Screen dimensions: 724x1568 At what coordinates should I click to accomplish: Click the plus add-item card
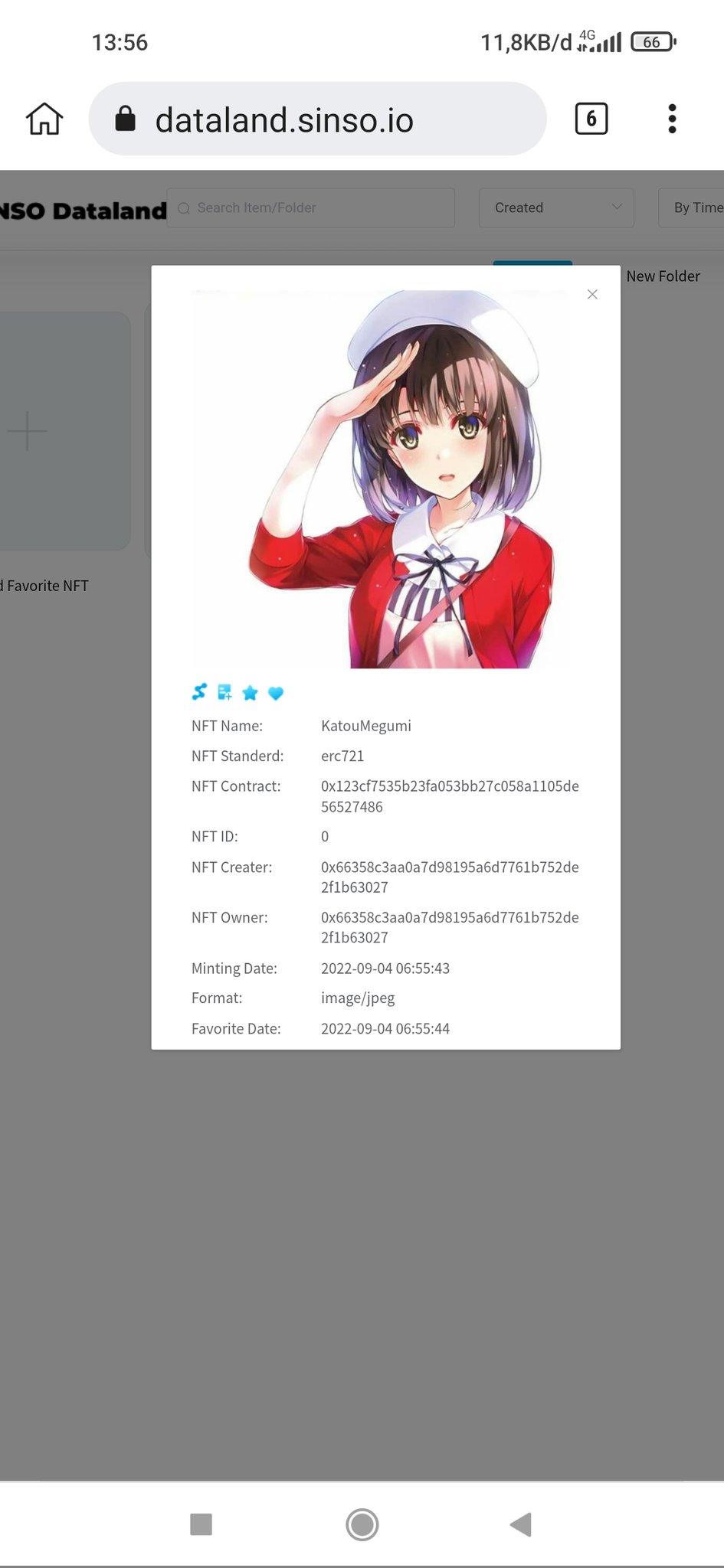point(65,431)
